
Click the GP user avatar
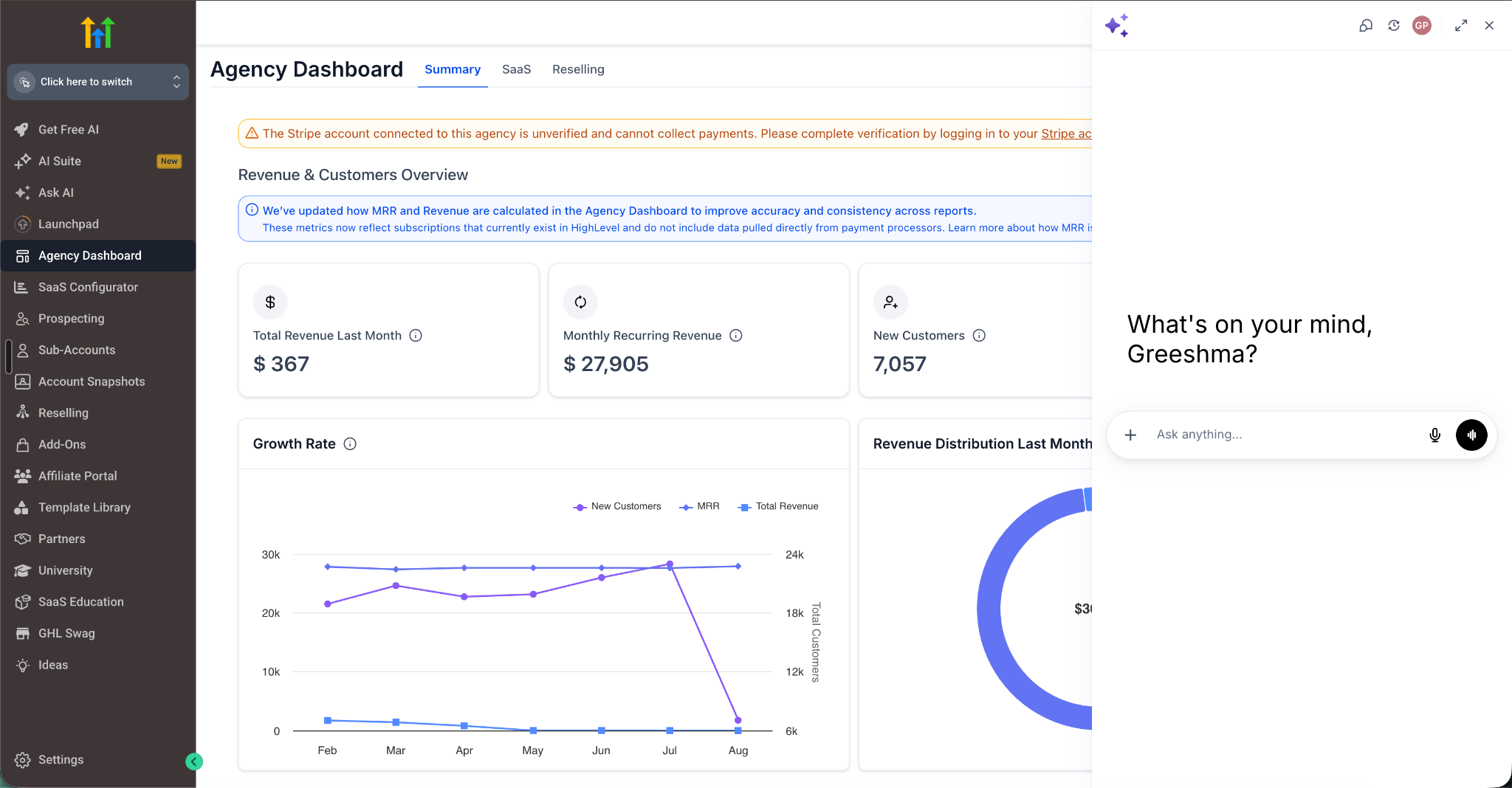1422,26
